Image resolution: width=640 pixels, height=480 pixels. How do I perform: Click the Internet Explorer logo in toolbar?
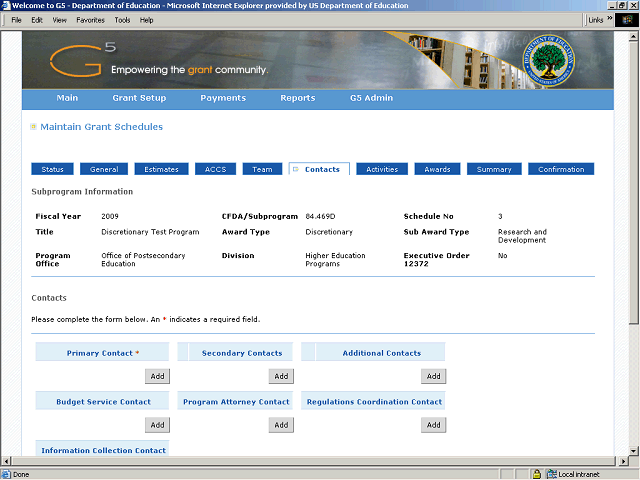[x=628, y=19]
